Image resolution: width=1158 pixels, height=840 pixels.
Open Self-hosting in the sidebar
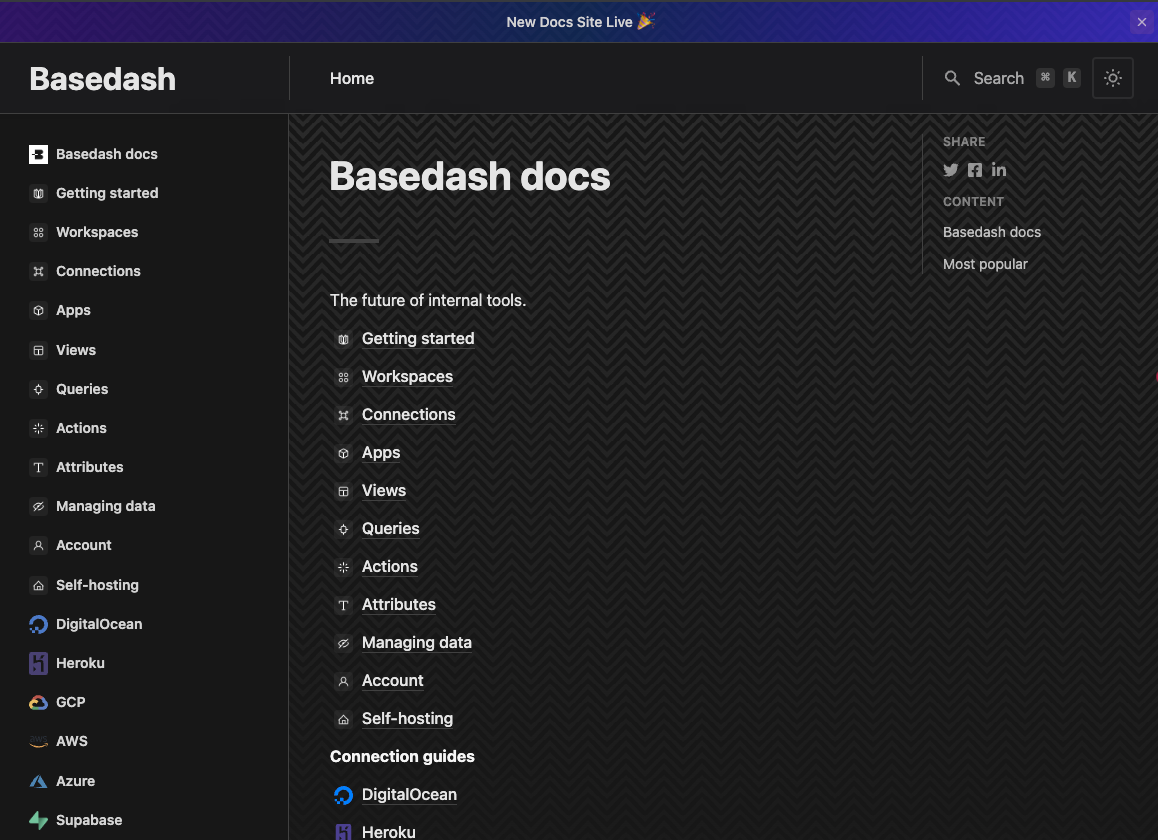click(97, 585)
